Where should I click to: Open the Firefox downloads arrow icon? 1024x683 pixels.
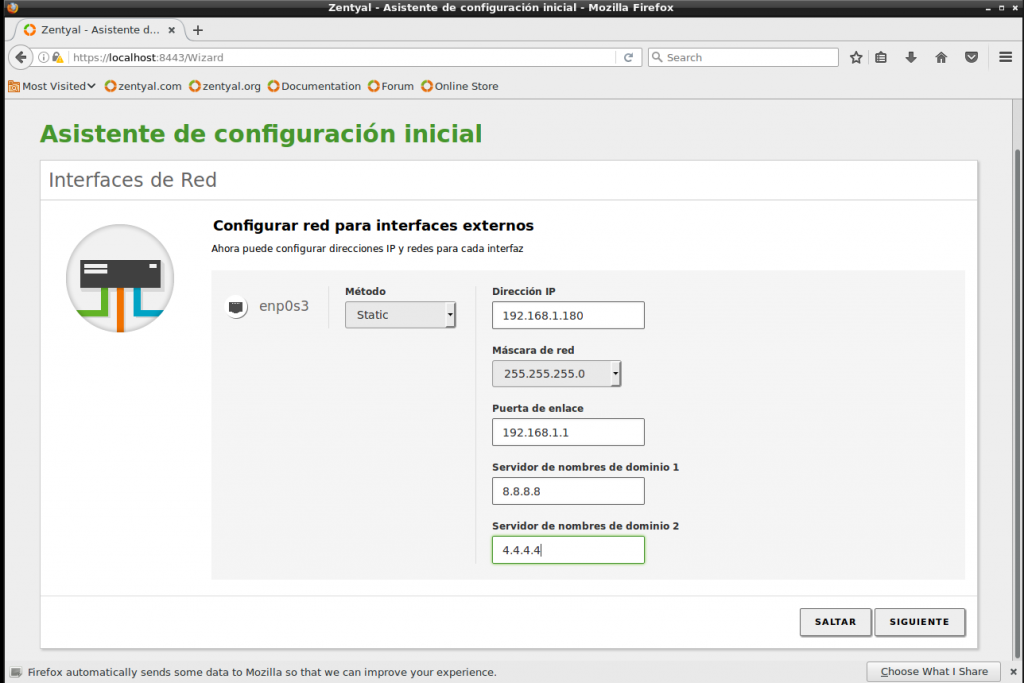point(911,57)
